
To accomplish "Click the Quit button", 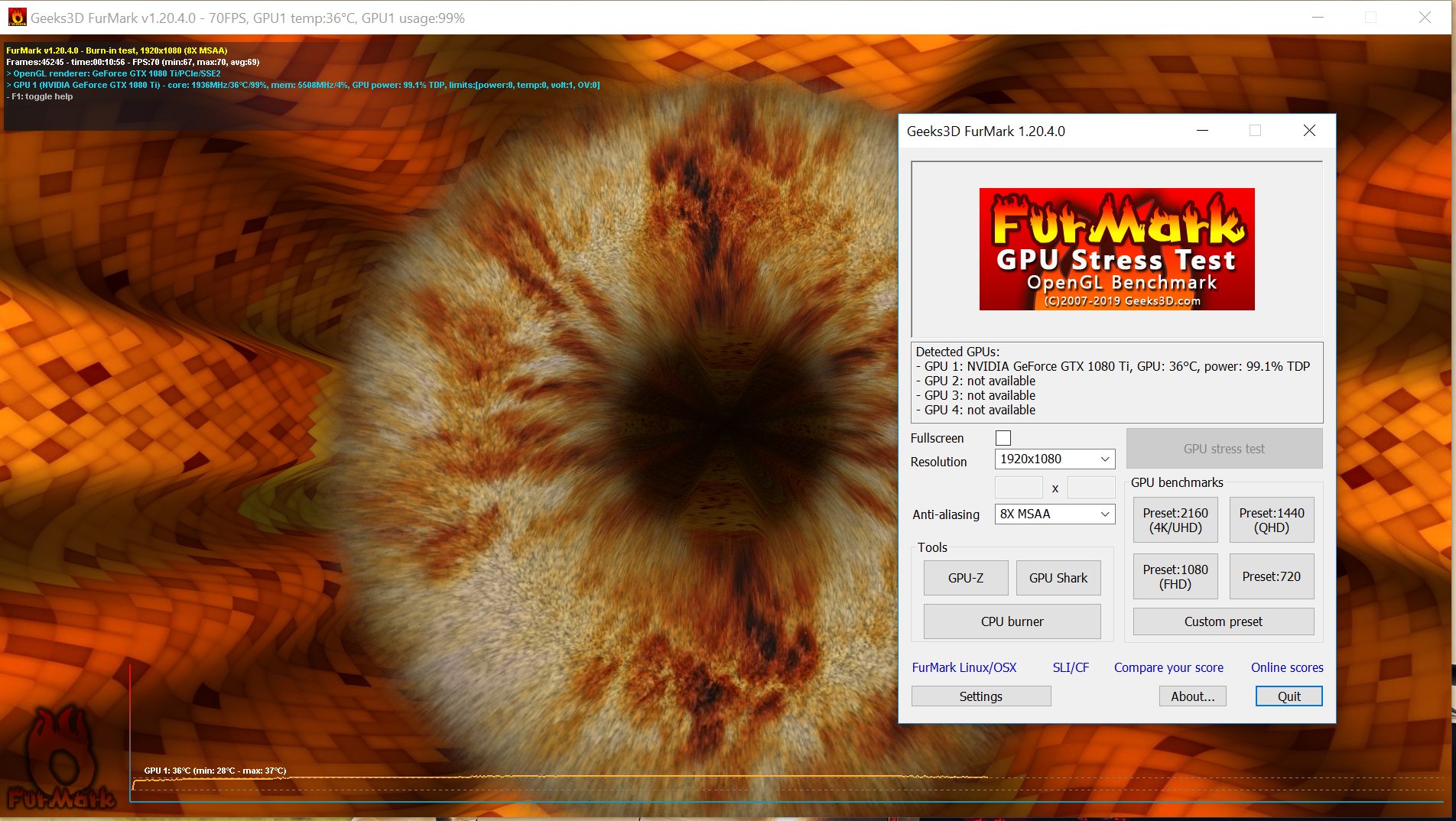I will 1289,696.
